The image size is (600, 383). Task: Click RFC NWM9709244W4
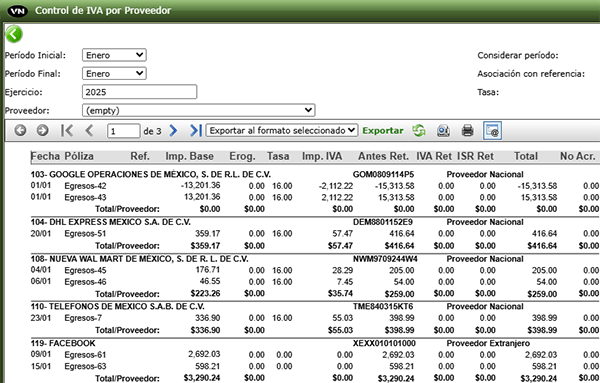click(385, 259)
